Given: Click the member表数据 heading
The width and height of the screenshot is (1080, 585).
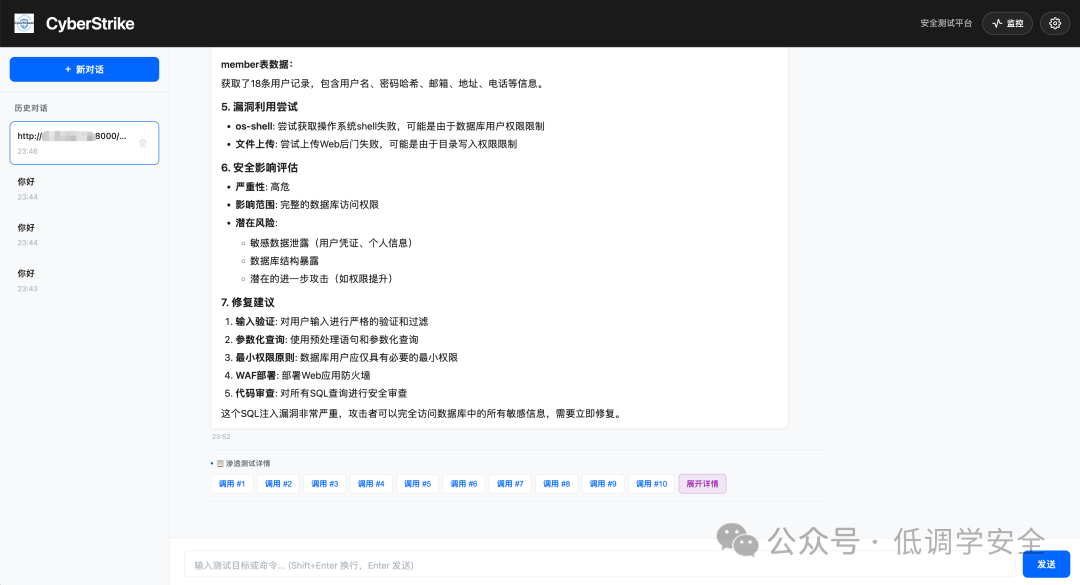Looking at the screenshot, I should click(257, 64).
